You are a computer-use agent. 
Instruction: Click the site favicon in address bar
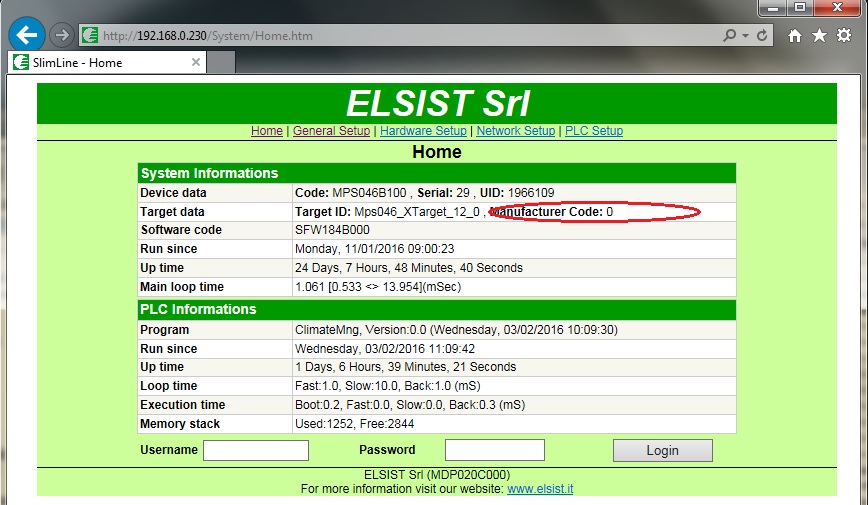click(90, 35)
